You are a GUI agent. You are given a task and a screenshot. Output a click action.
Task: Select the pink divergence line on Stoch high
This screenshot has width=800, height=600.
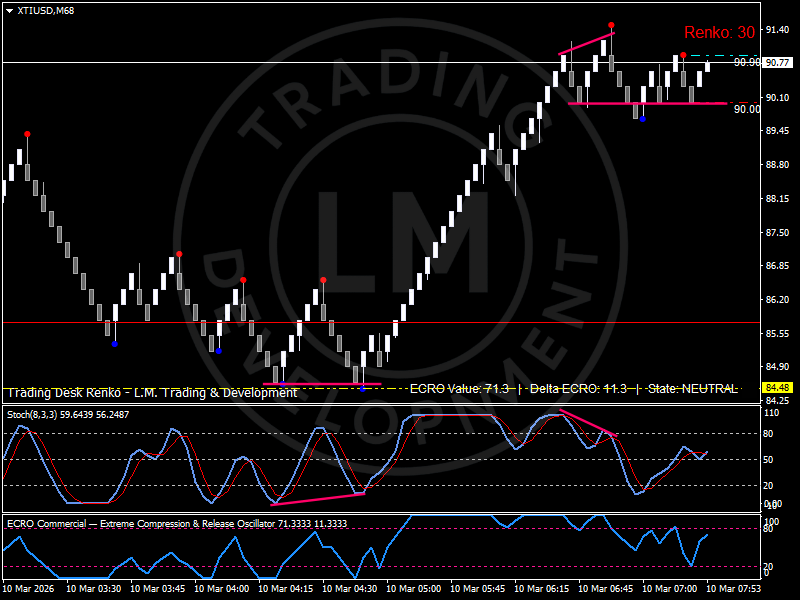coord(588,422)
